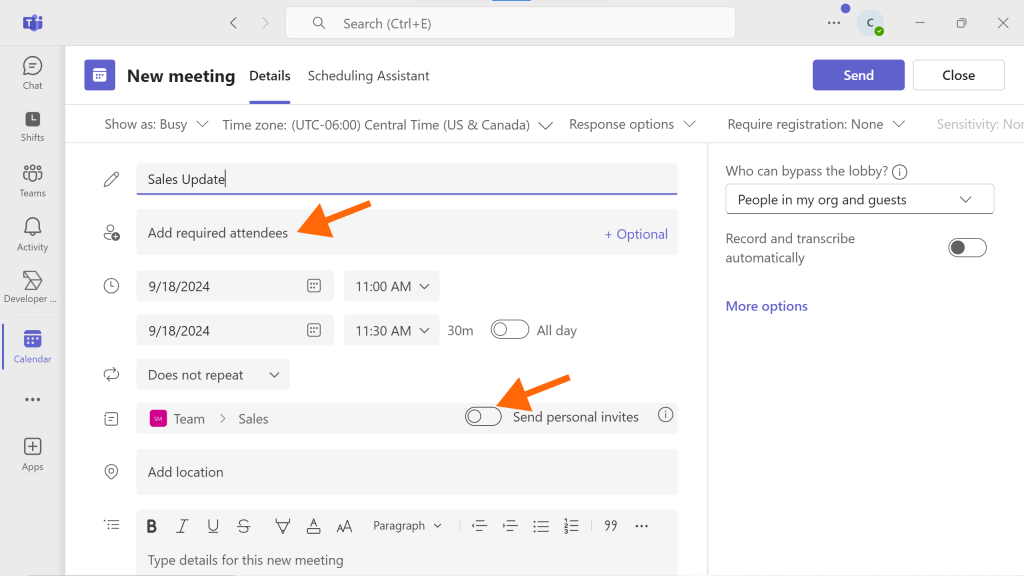1024x576 pixels.
Task: Open the Time zone dropdown
Action: click(x=387, y=125)
